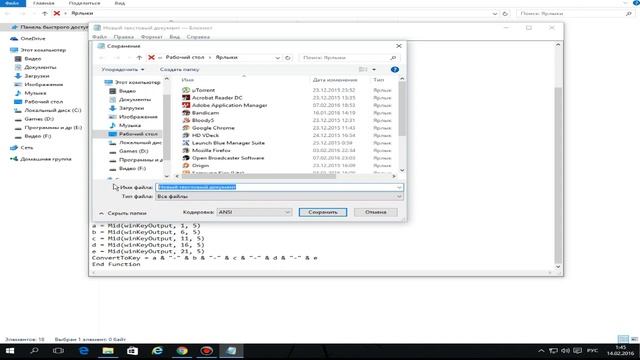Click the Отмена button
The width and height of the screenshot is (640, 360).
click(376, 212)
